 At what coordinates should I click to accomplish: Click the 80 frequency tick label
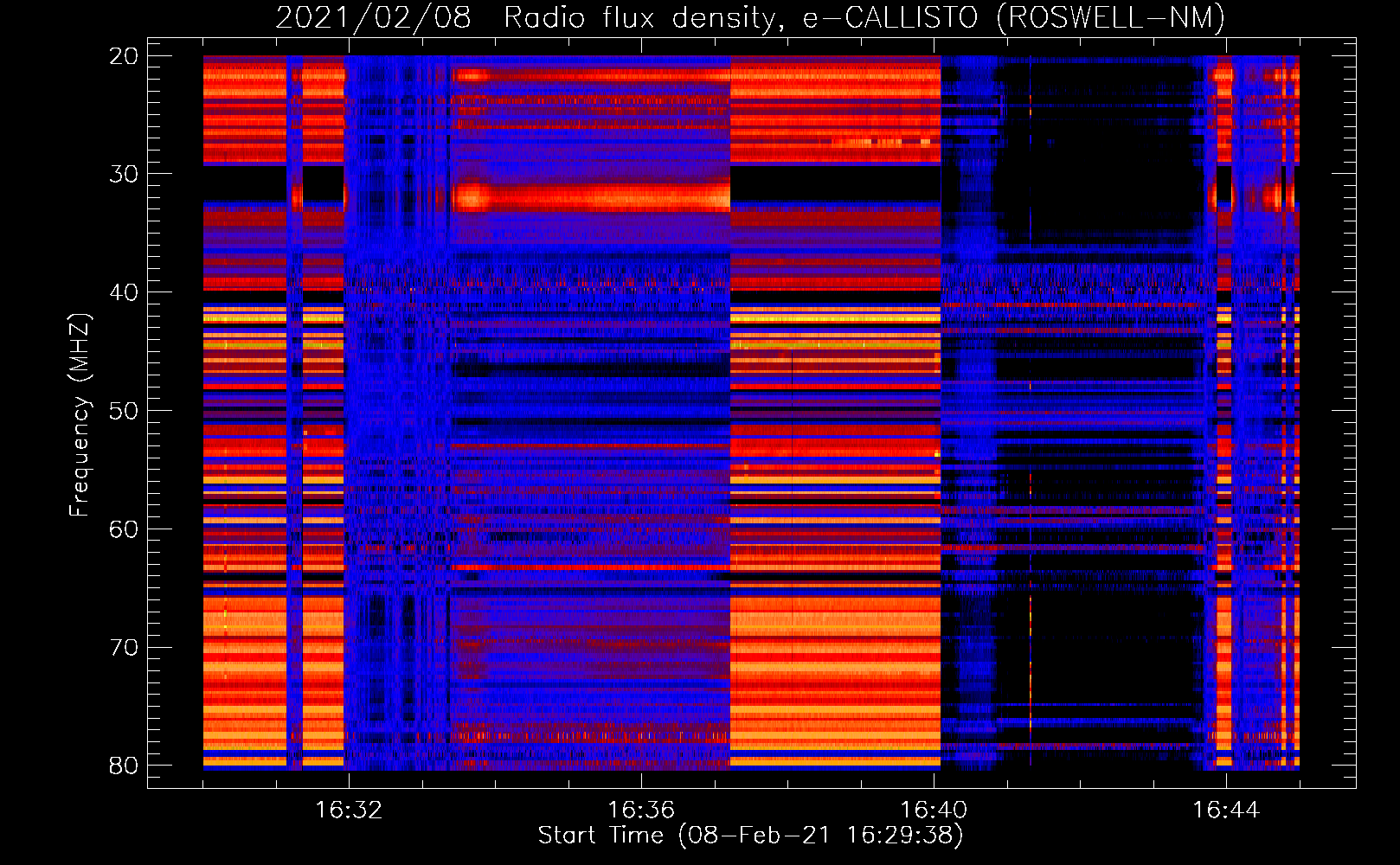point(124,766)
